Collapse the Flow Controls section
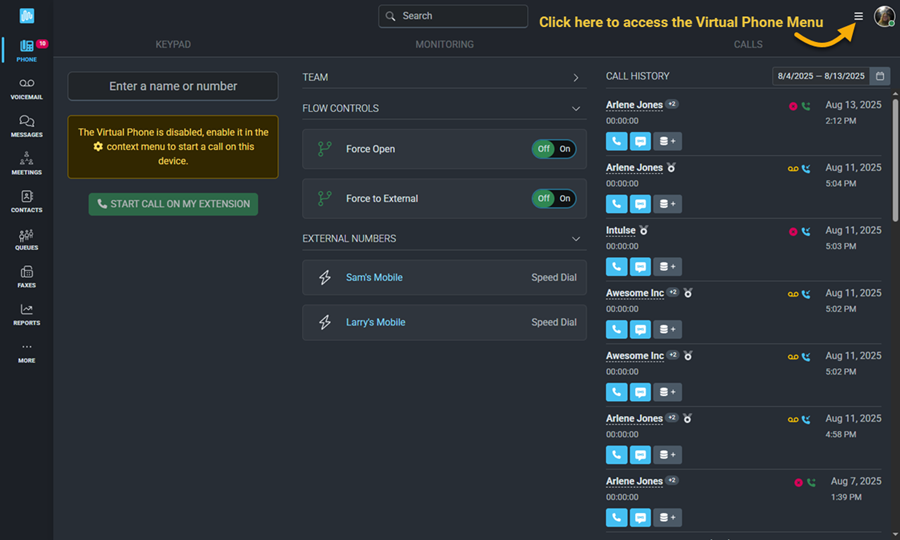 click(x=576, y=108)
